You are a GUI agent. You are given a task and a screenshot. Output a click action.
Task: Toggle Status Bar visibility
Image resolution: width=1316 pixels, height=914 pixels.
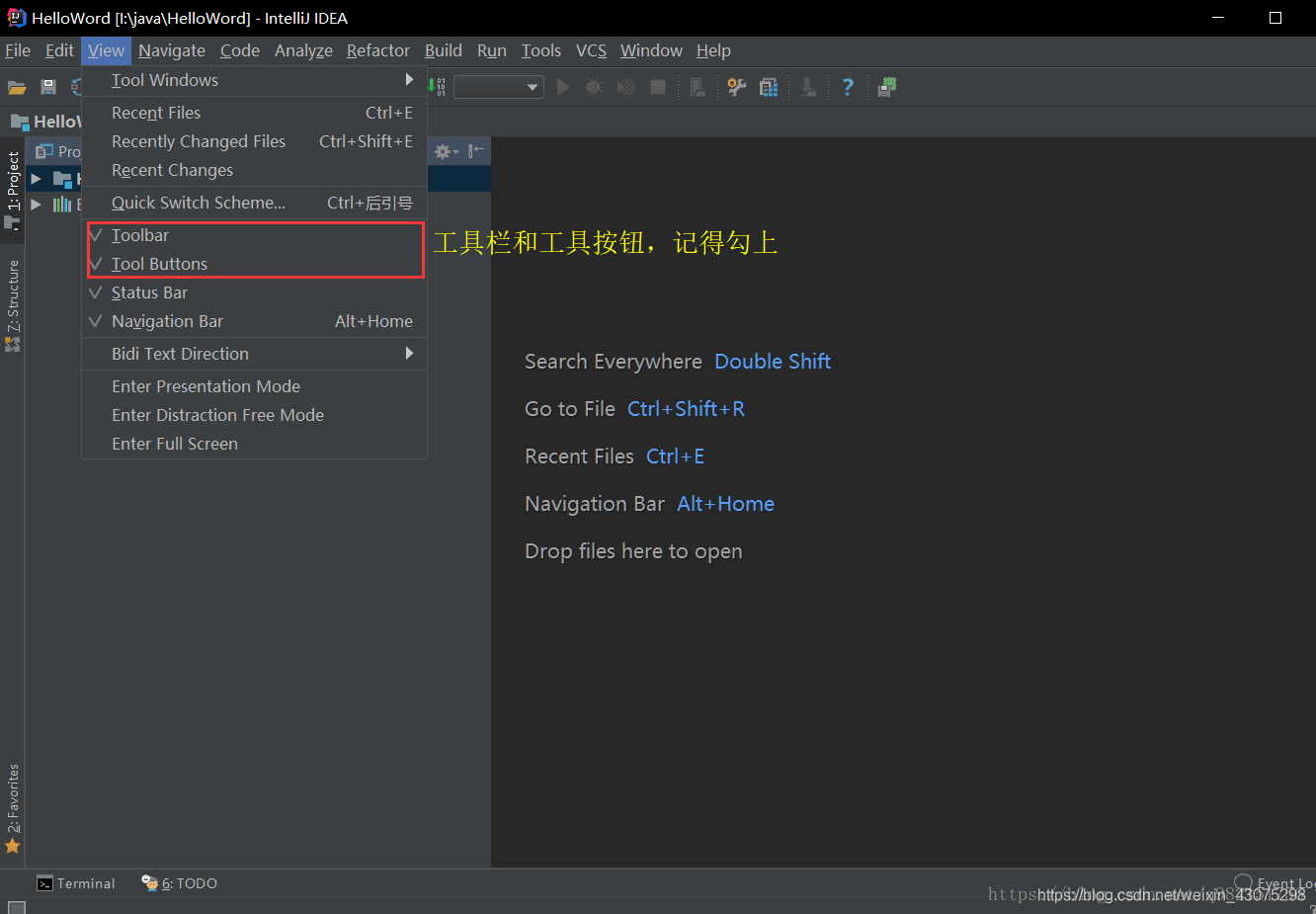(x=255, y=292)
